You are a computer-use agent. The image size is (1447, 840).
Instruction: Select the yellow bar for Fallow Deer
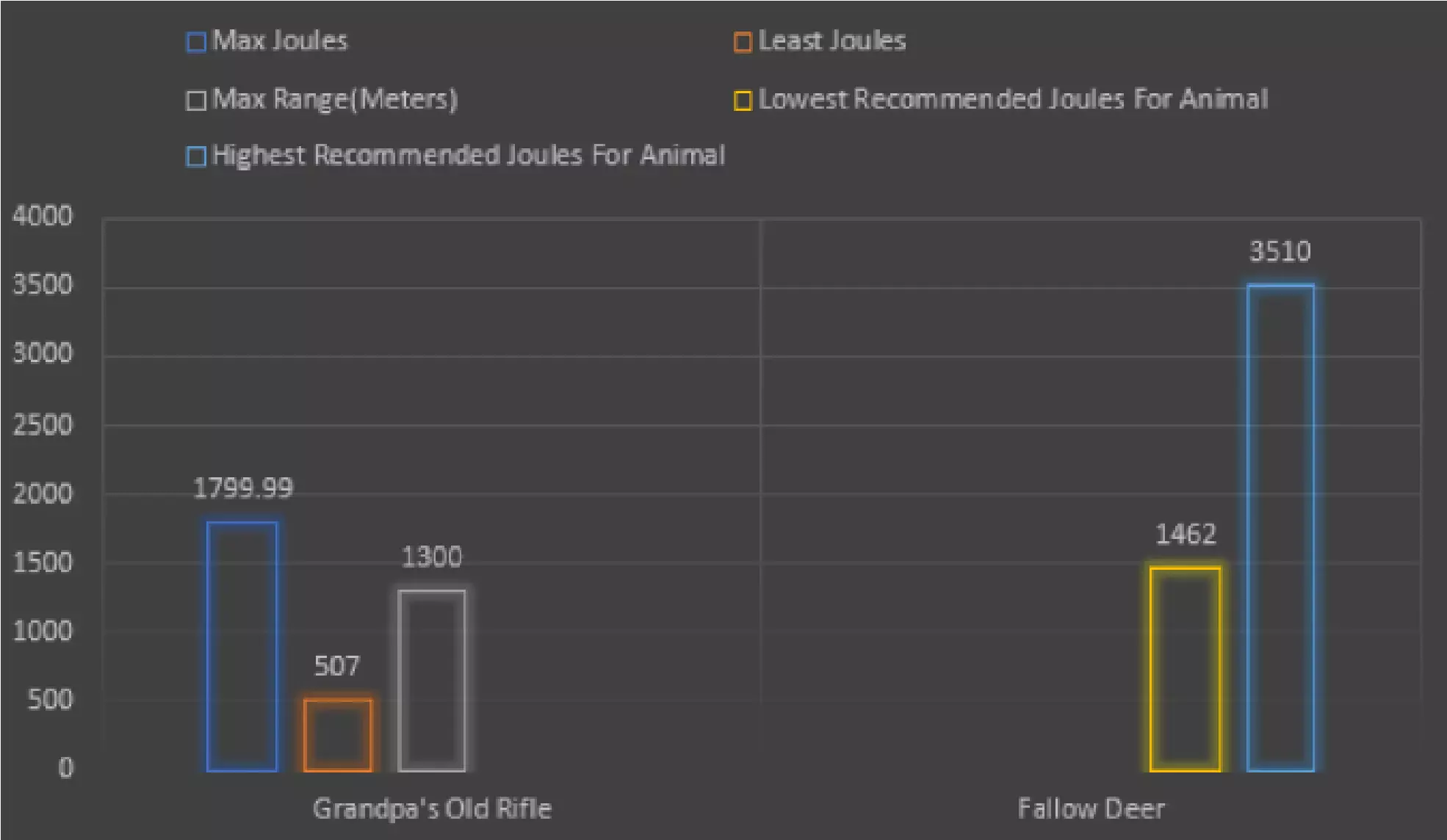(1186, 669)
